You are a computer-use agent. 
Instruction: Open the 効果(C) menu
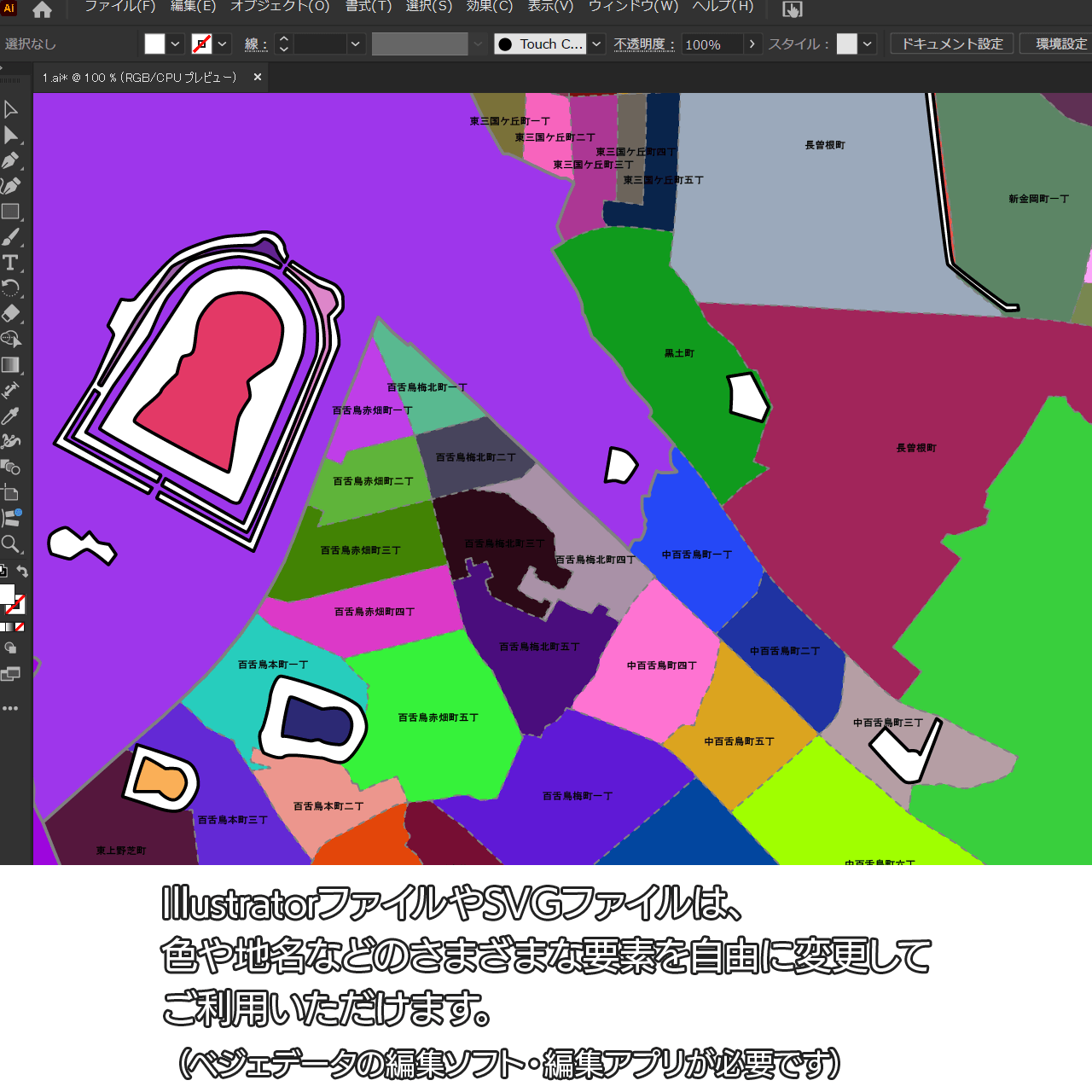489,7
